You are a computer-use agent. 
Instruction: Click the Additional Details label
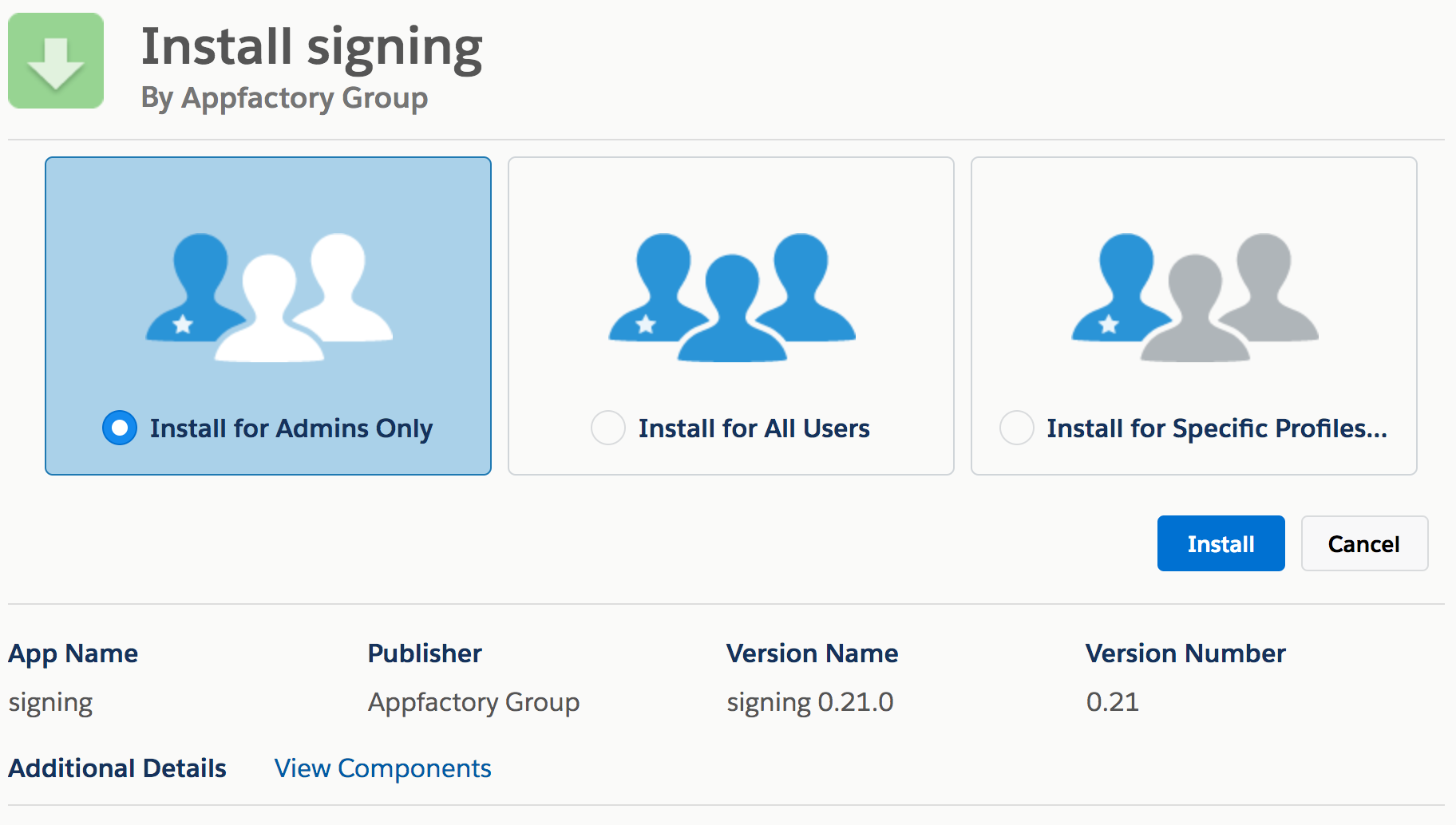pyautogui.click(x=117, y=768)
